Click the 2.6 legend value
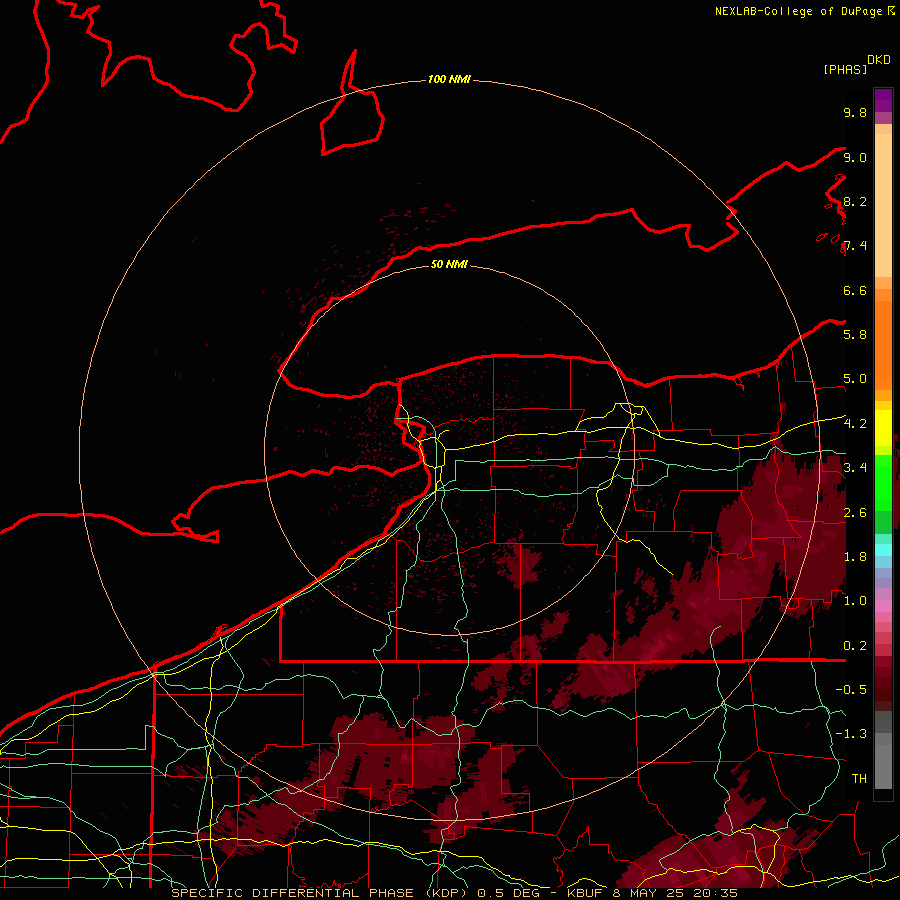The image size is (900, 900). pos(855,513)
